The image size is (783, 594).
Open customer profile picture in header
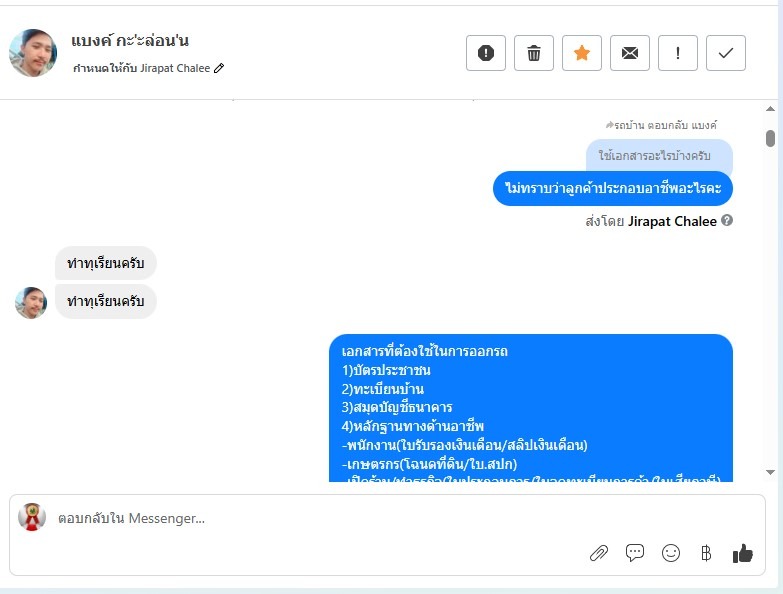pos(33,53)
